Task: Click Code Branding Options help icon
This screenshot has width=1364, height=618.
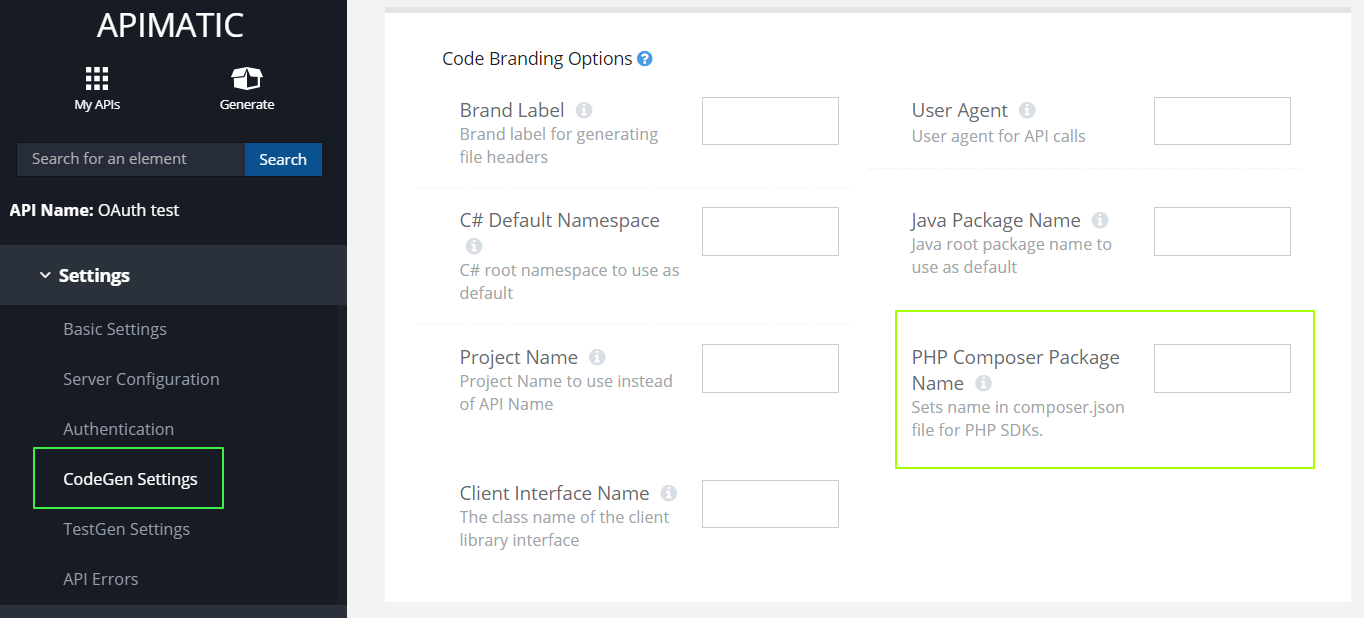Action: point(645,59)
